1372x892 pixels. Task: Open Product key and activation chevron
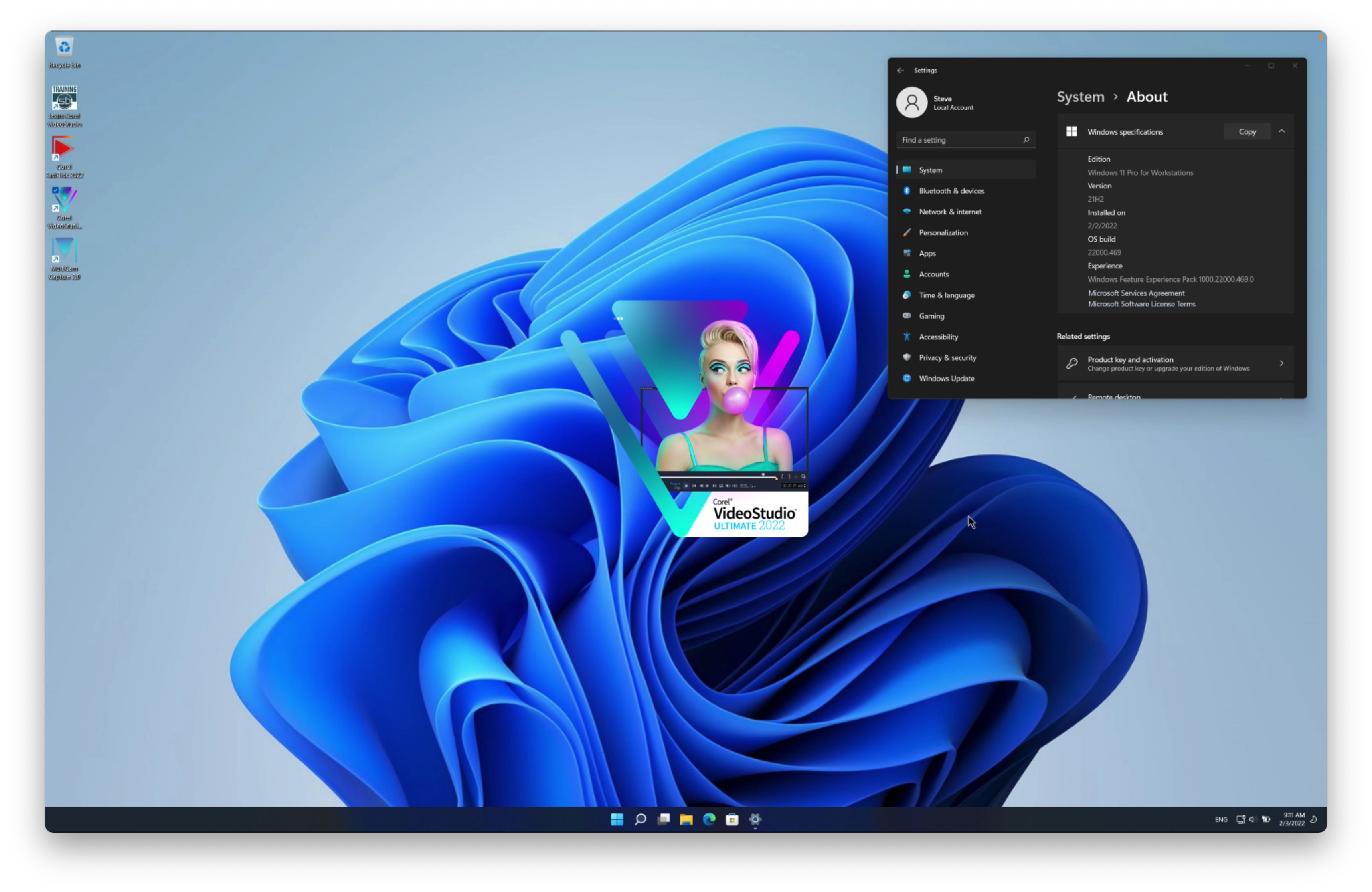(x=1281, y=363)
